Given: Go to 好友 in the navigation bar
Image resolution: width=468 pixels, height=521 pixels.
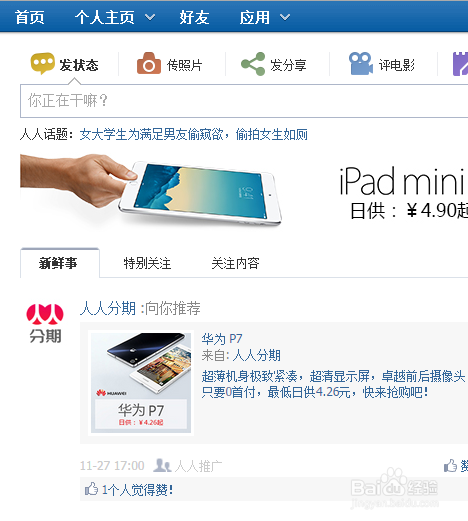Looking at the screenshot, I should pos(194,17).
